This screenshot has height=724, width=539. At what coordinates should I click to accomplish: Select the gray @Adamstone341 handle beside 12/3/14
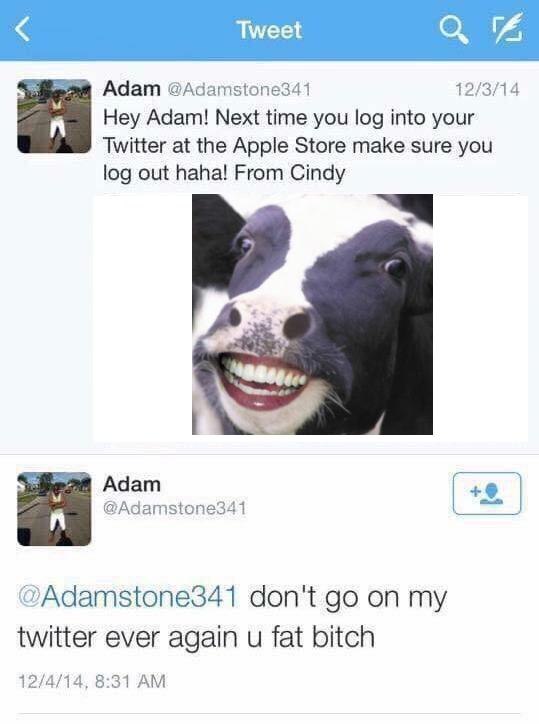pos(238,89)
